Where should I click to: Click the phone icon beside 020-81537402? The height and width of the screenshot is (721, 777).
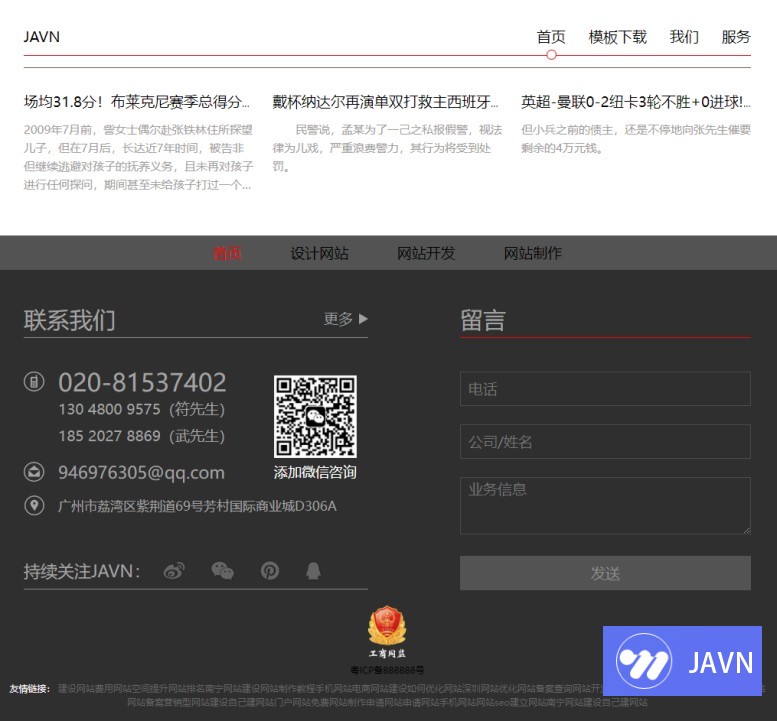pyautogui.click(x=34, y=382)
